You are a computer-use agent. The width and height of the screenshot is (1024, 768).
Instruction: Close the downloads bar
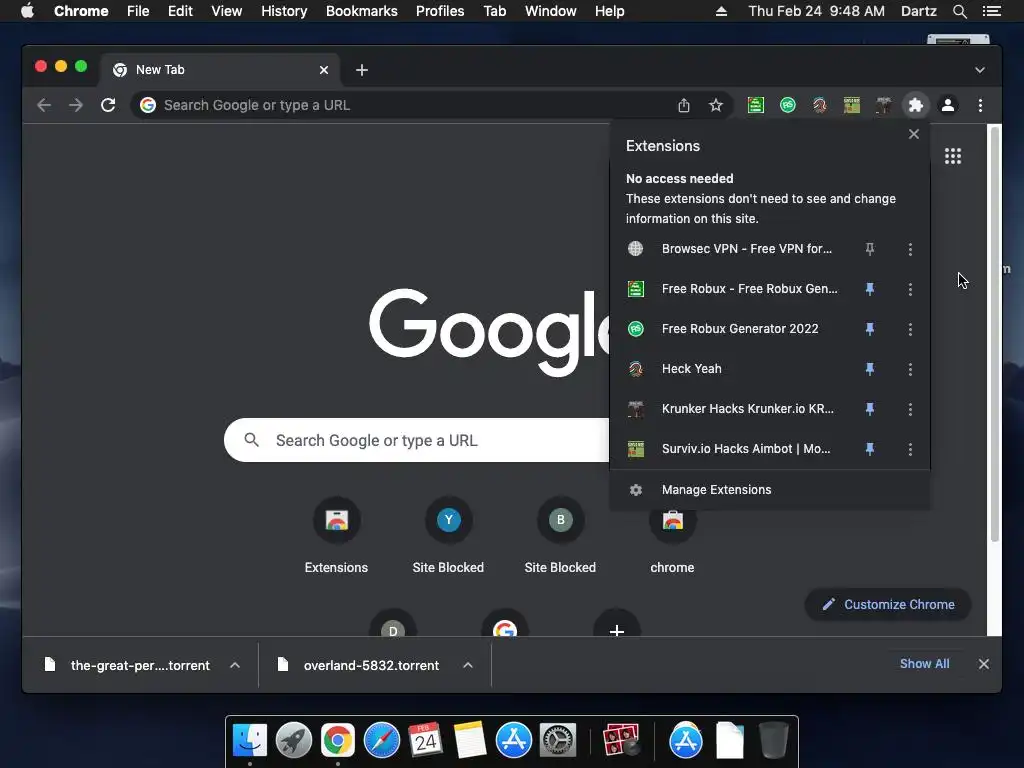[984, 664]
